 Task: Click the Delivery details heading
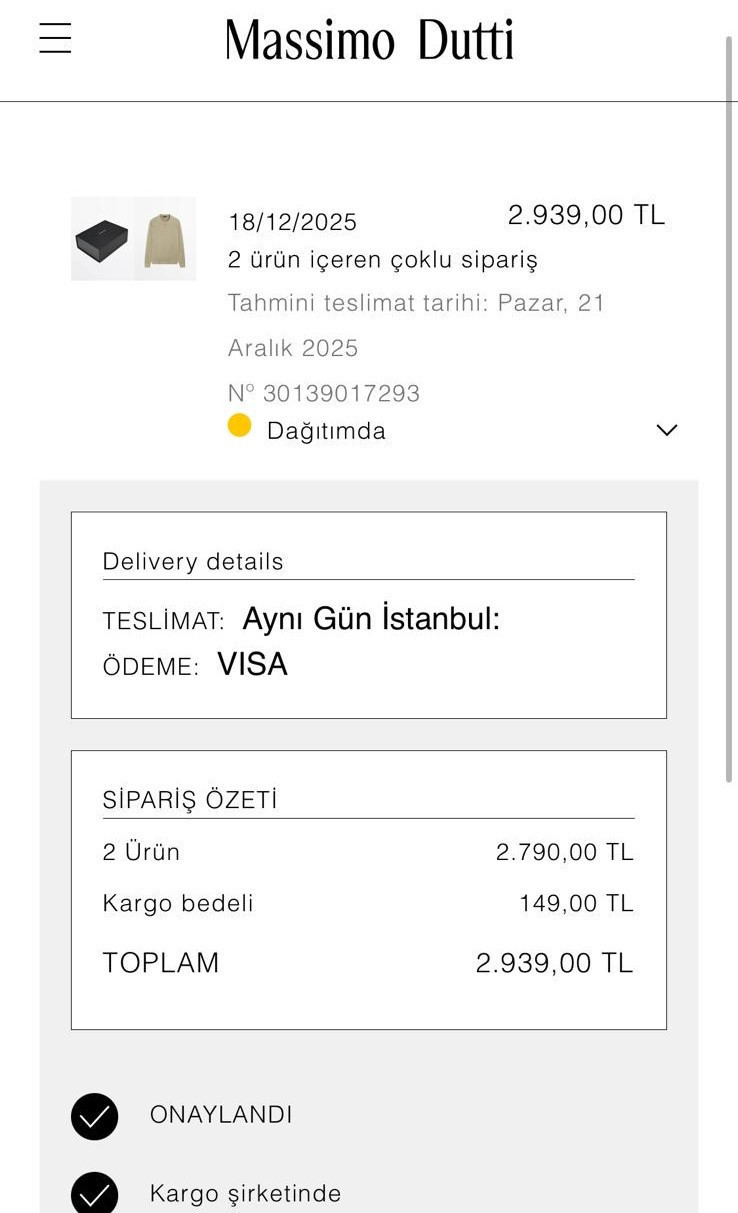[193, 562]
